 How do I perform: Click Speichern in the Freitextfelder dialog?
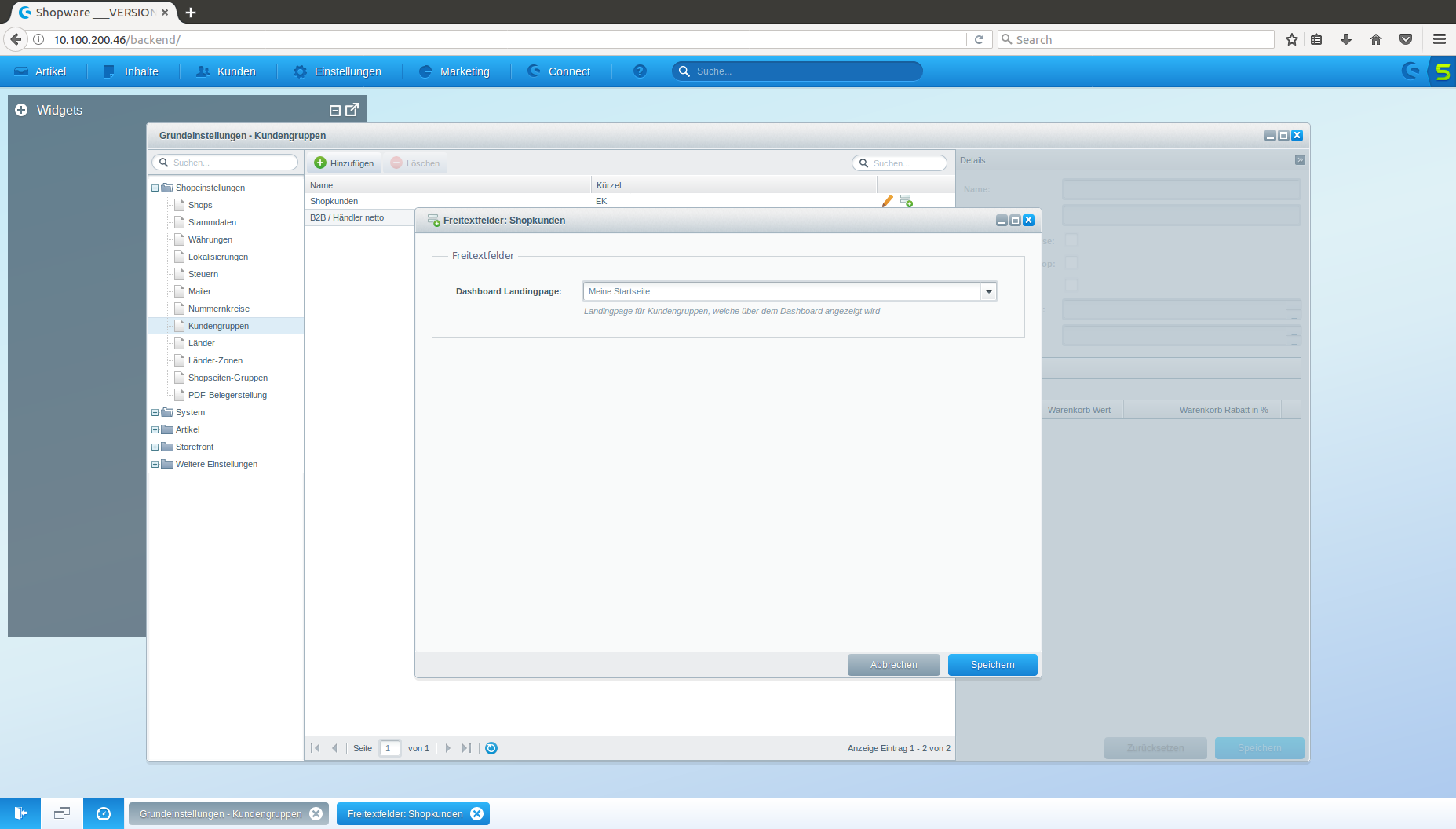992,665
